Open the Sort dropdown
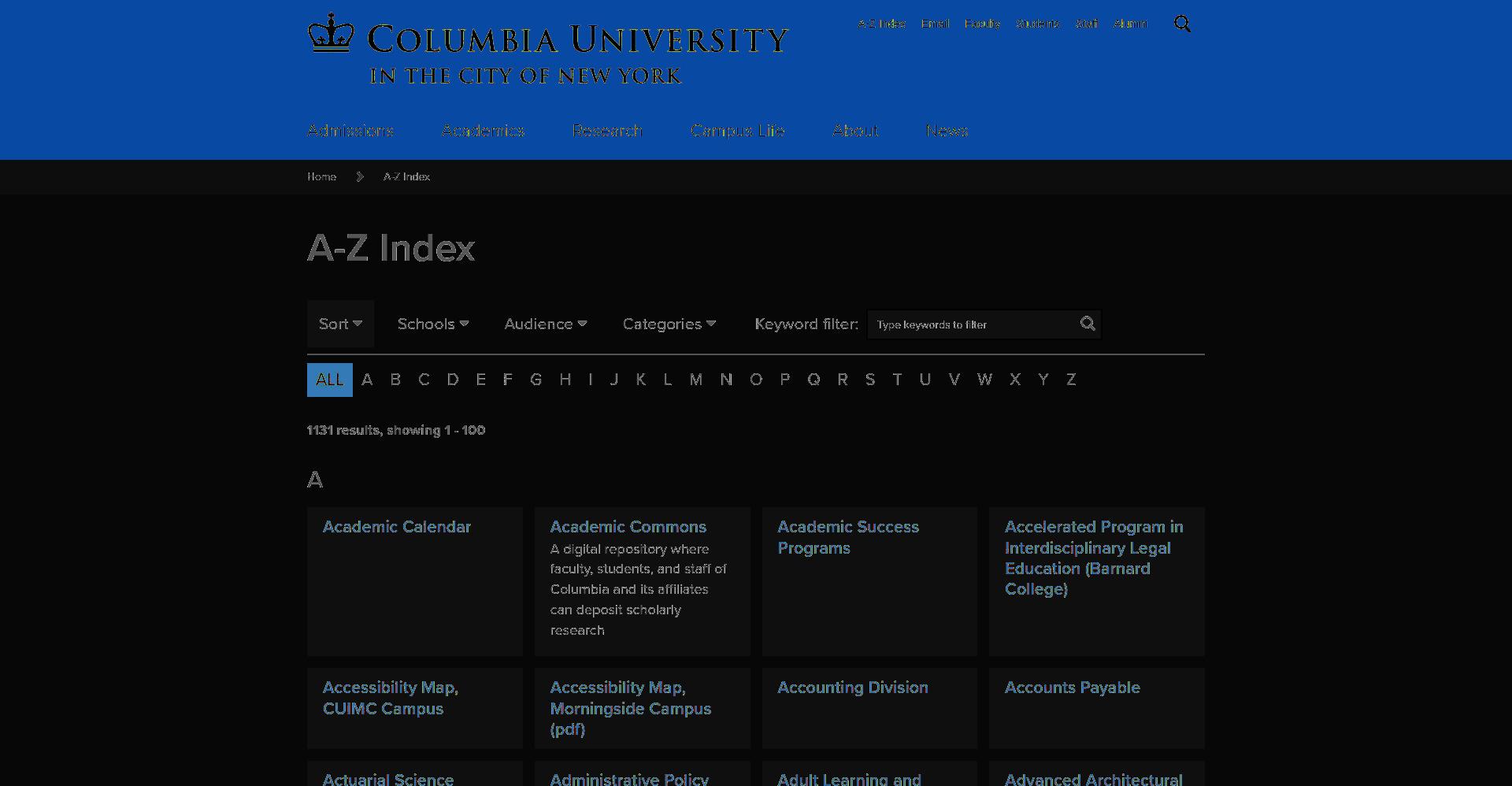This screenshot has height=786, width=1512. coord(340,324)
